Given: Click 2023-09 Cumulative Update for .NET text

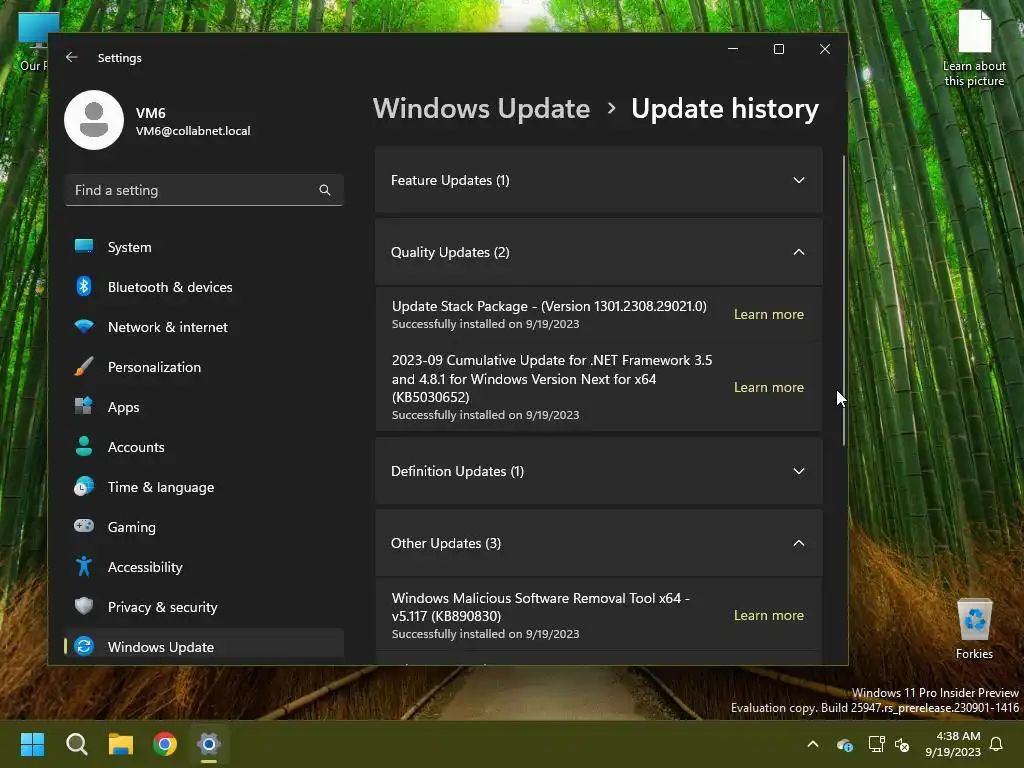Looking at the screenshot, I should [552, 379].
